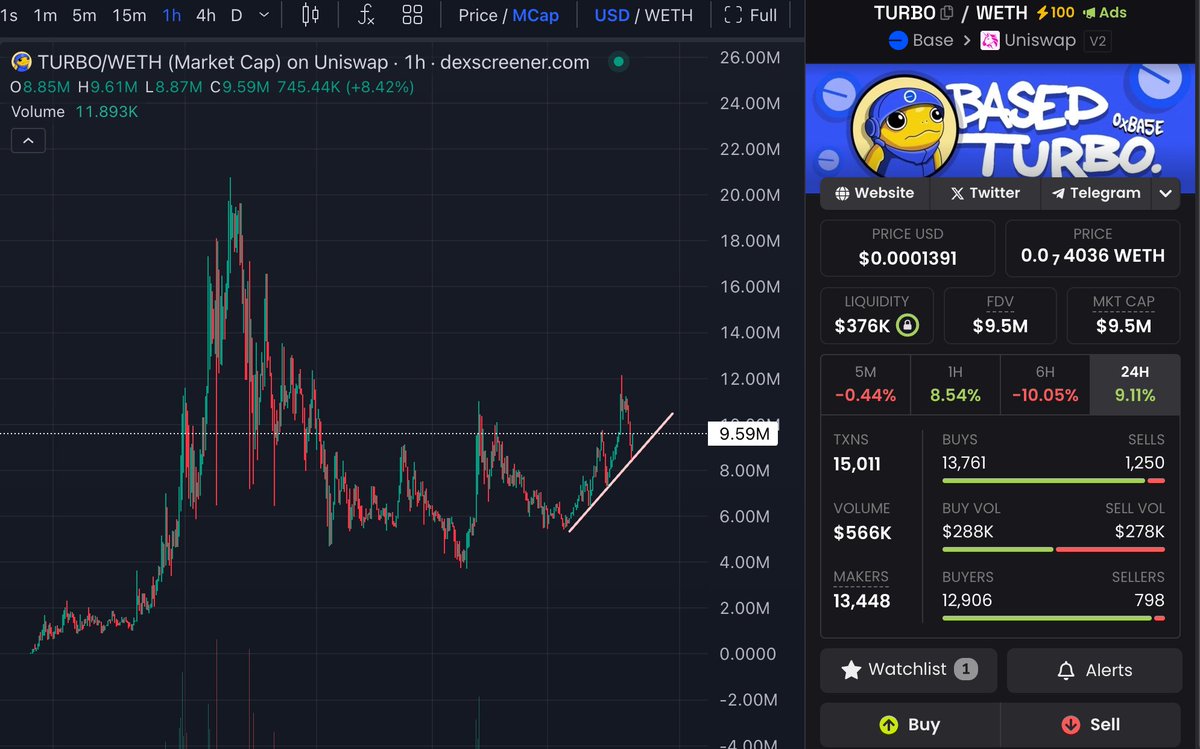
Task: Click the red Sell button
Action: [x=1090, y=725]
